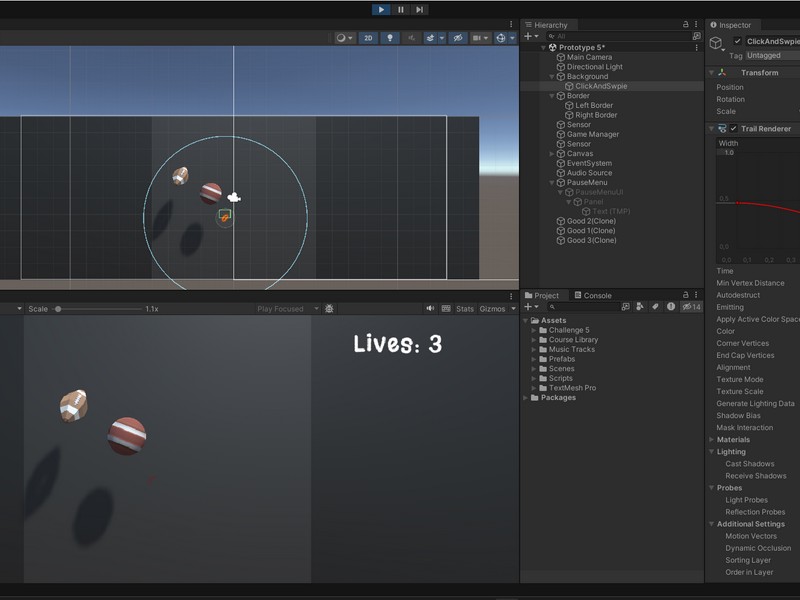Click the Pause button in the toolbar
The width and height of the screenshot is (800, 600).
[401, 9]
